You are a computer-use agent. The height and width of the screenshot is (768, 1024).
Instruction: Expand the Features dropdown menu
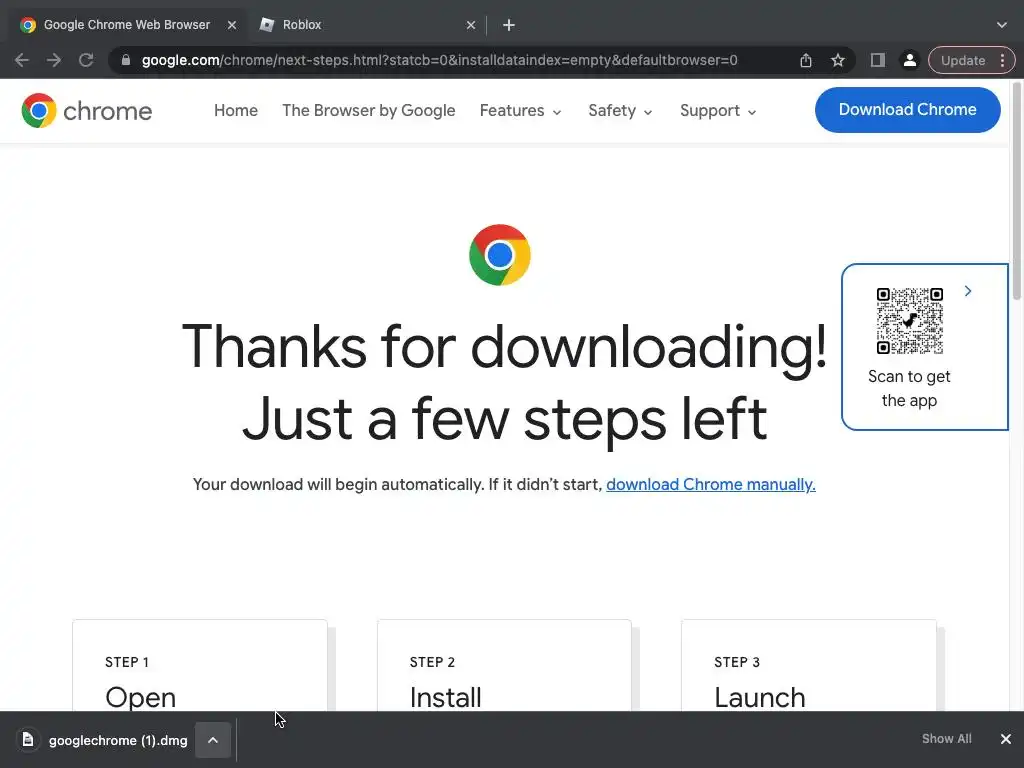pyautogui.click(x=520, y=110)
